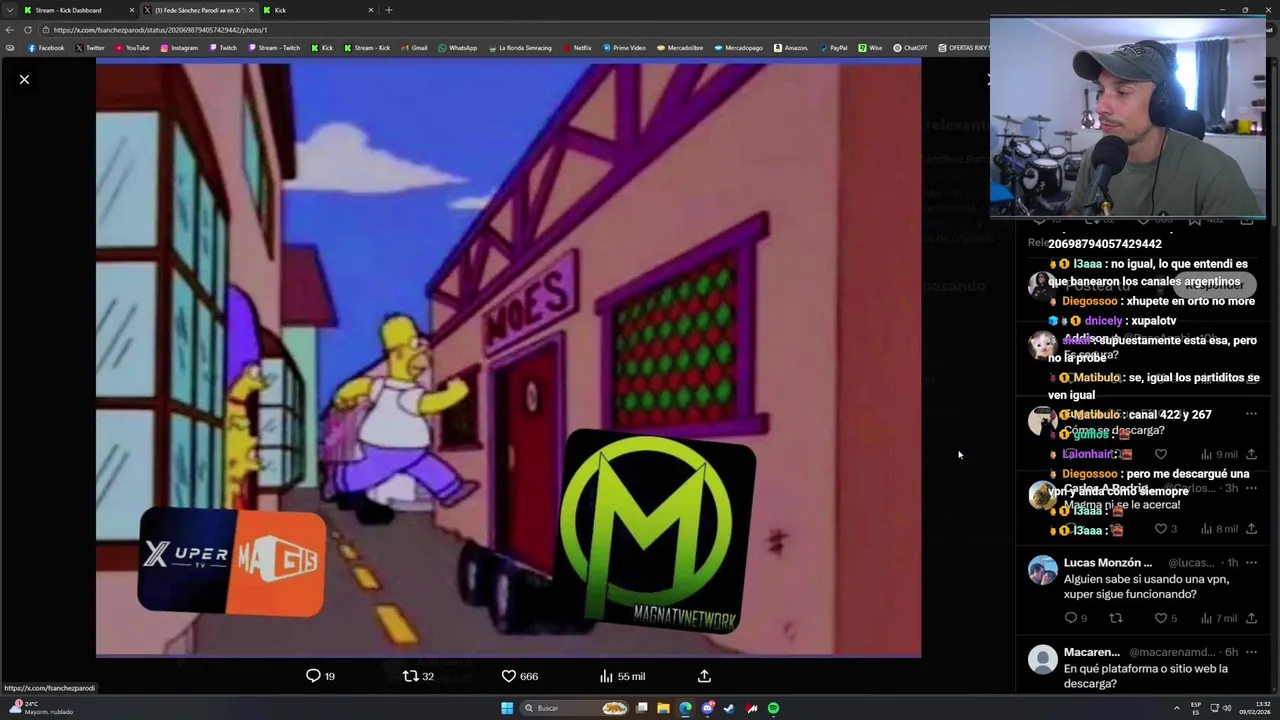Share the photo using the share icon
This screenshot has width=1280, height=720.
click(704, 676)
